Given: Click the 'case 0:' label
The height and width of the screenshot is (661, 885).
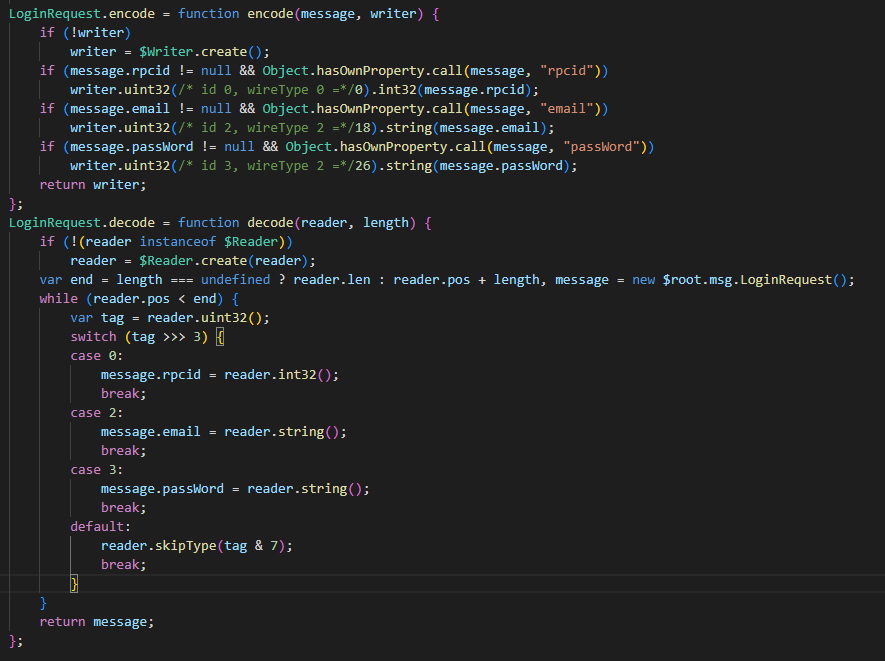Looking at the screenshot, I should (x=97, y=356).
